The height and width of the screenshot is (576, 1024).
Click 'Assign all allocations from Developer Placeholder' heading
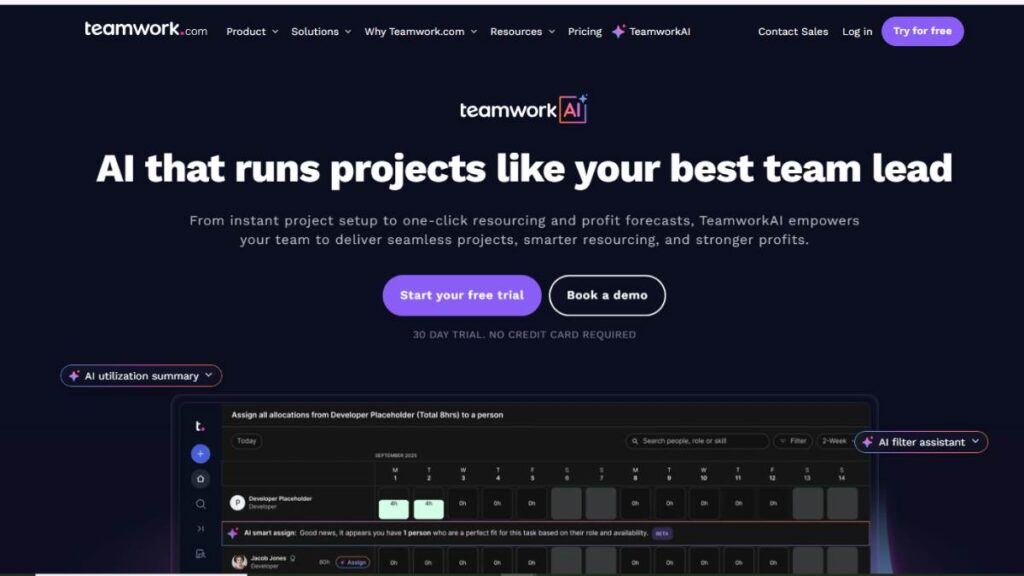pos(367,415)
